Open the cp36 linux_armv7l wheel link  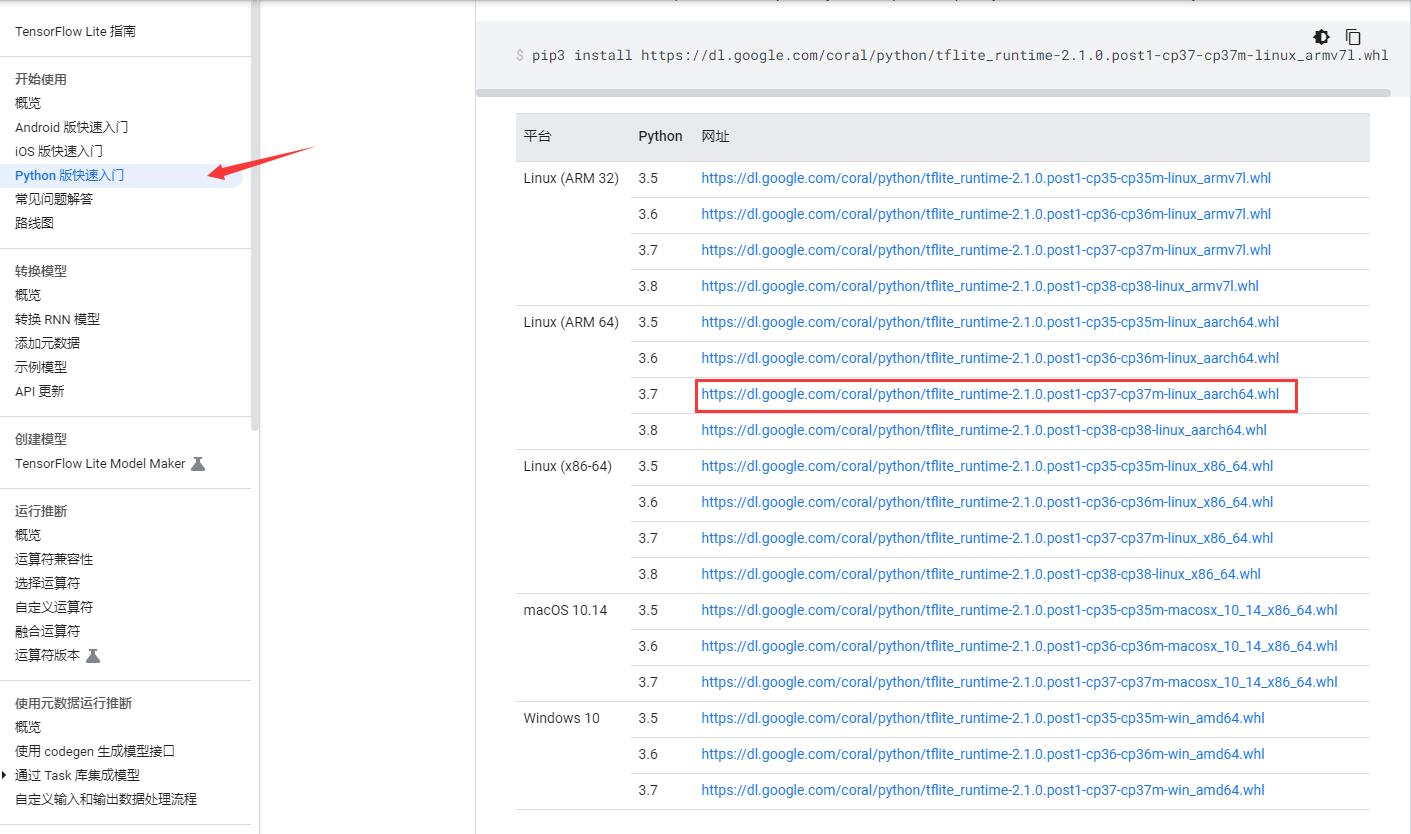click(986, 214)
